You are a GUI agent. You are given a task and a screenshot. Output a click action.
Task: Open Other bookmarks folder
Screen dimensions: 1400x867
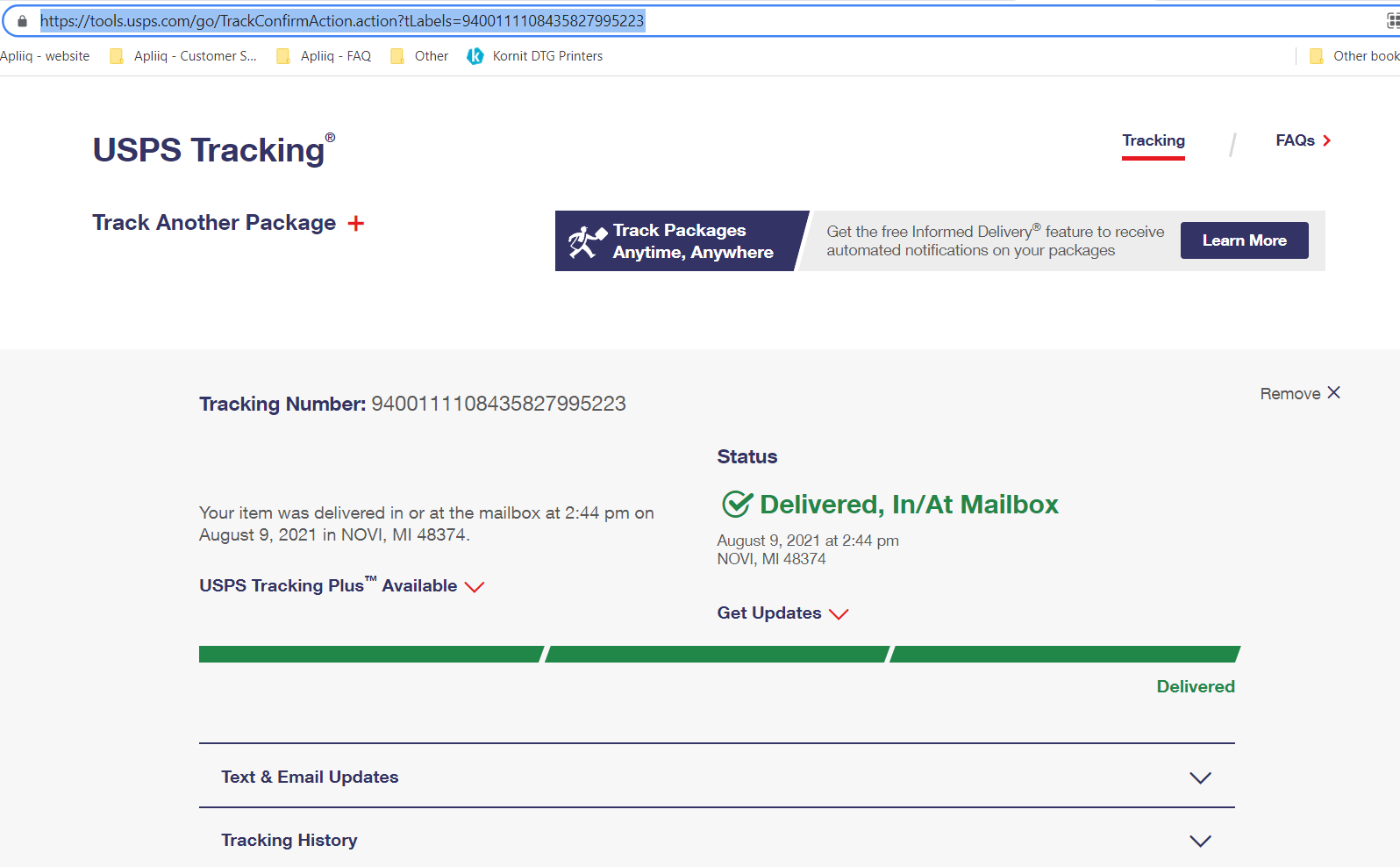pos(1354,56)
